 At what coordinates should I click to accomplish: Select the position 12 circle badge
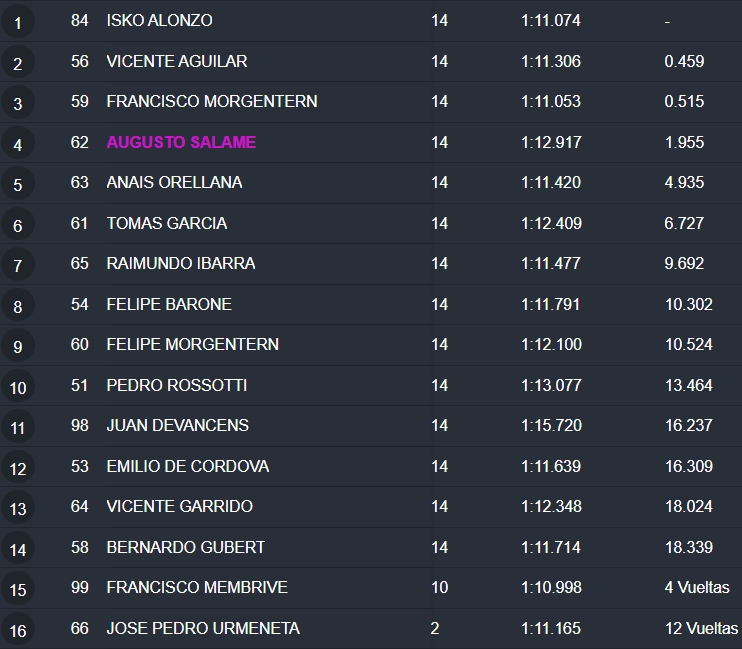(18, 468)
